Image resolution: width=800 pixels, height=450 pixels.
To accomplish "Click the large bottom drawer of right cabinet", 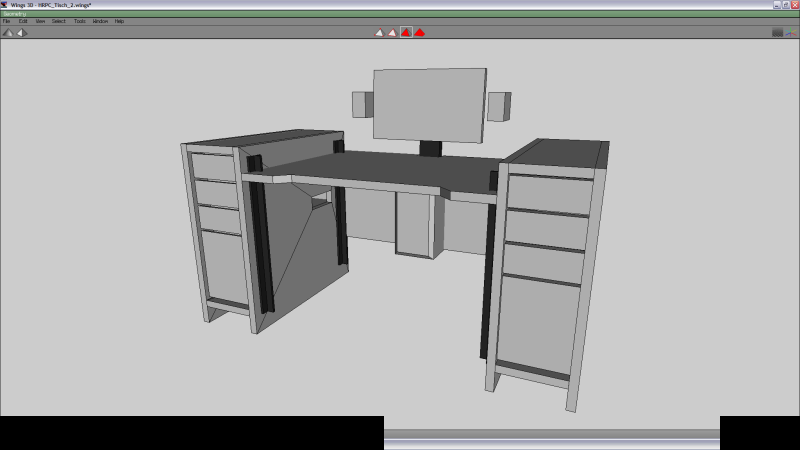I will (536, 325).
